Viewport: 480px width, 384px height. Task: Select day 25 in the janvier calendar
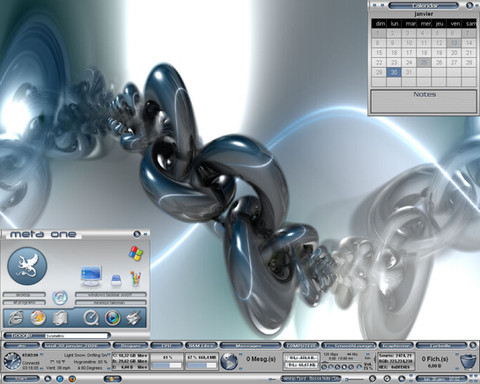(424, 62)
